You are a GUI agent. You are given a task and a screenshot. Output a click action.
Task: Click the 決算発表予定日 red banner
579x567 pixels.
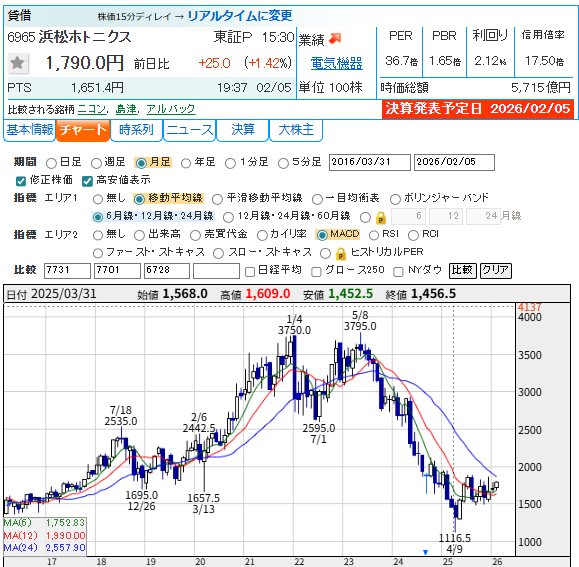coord(477,109)
